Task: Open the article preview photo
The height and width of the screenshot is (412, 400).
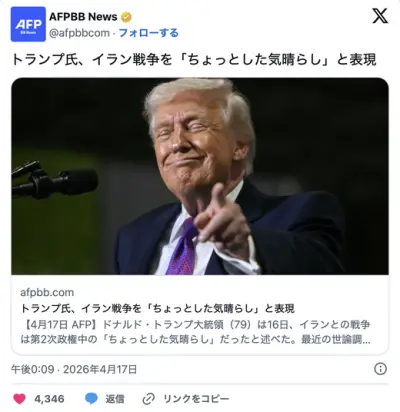Action: (200, 176)
